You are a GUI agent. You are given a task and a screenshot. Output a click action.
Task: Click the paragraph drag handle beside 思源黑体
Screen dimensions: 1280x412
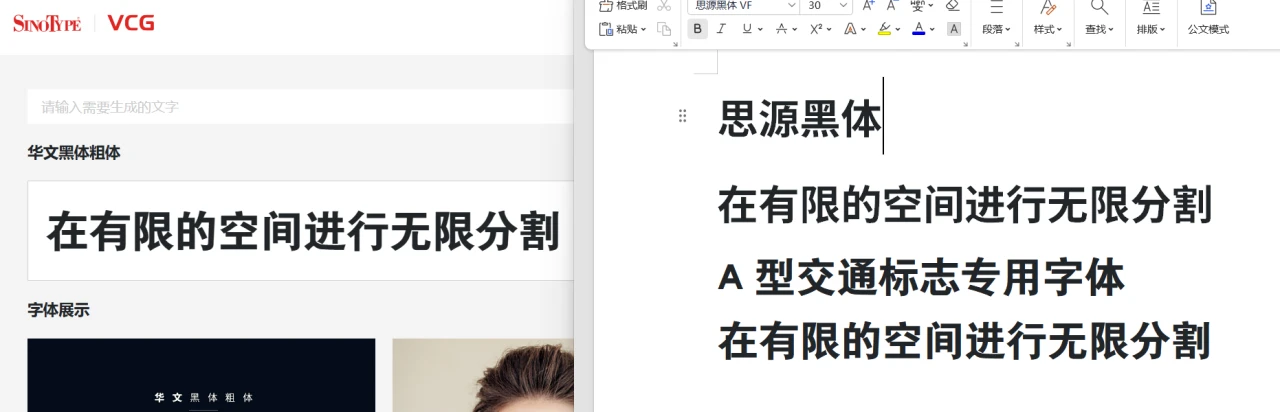click(x=683, y=116)
